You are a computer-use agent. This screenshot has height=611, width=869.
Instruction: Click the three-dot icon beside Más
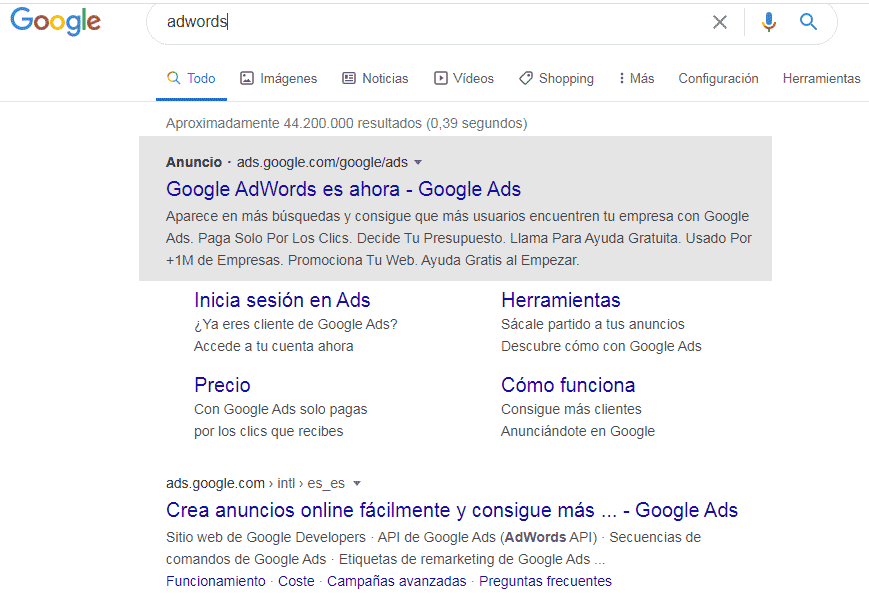[622, 78]
